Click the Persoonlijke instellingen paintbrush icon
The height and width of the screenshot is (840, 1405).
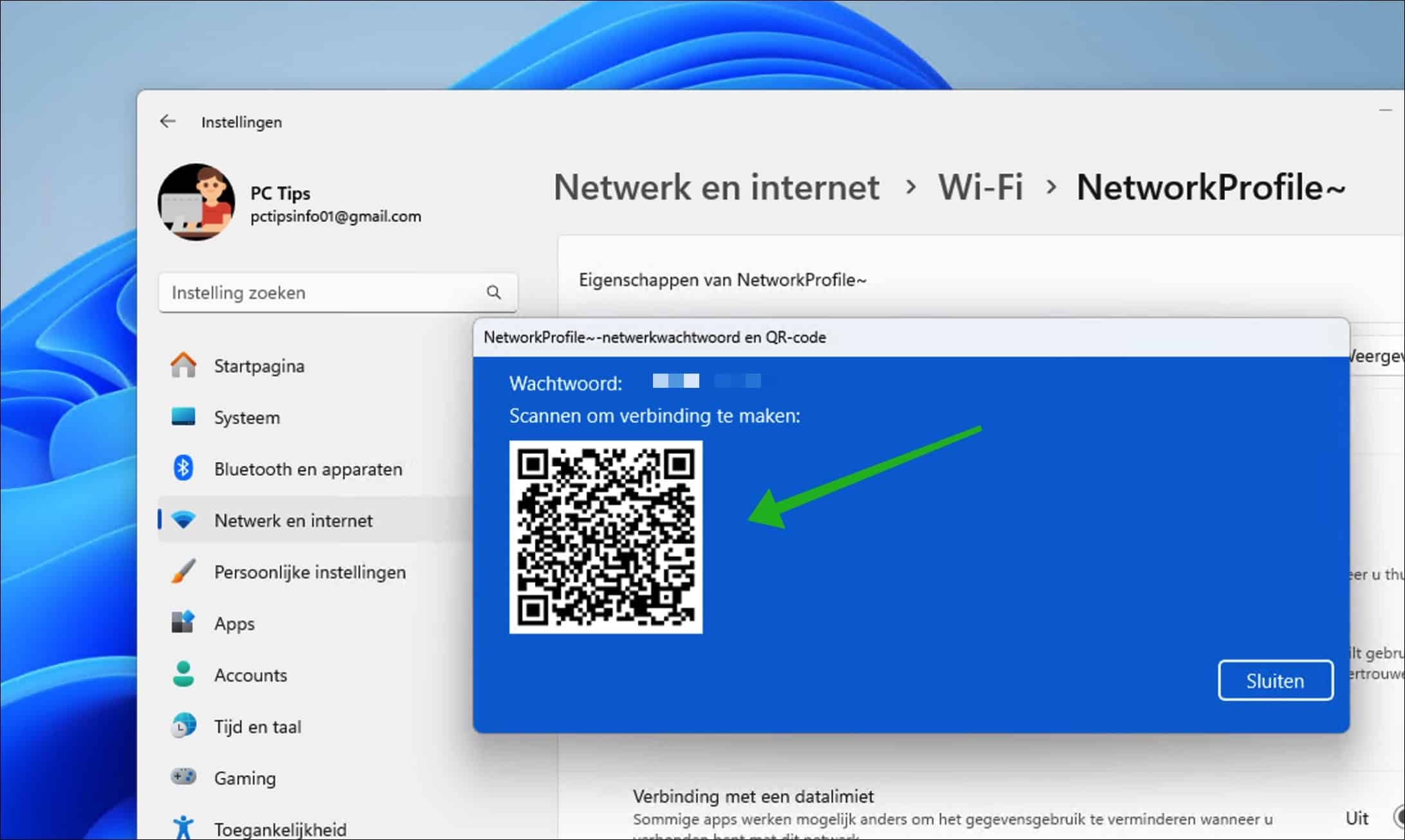184,571
